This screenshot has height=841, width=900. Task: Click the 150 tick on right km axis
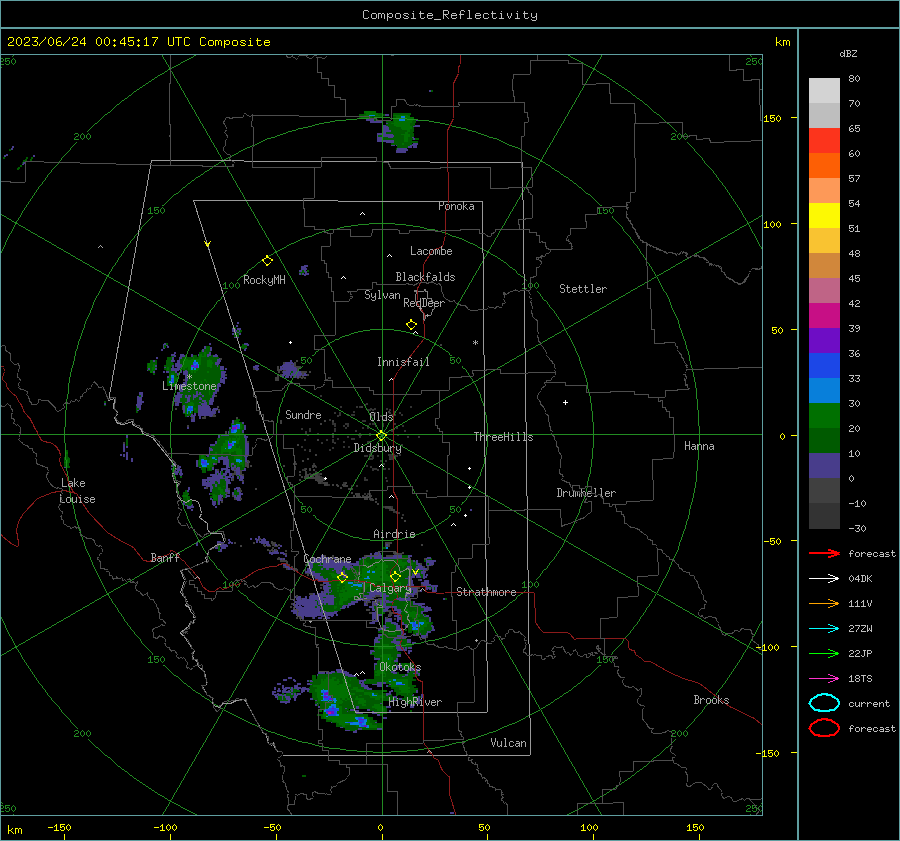[772, 118]
